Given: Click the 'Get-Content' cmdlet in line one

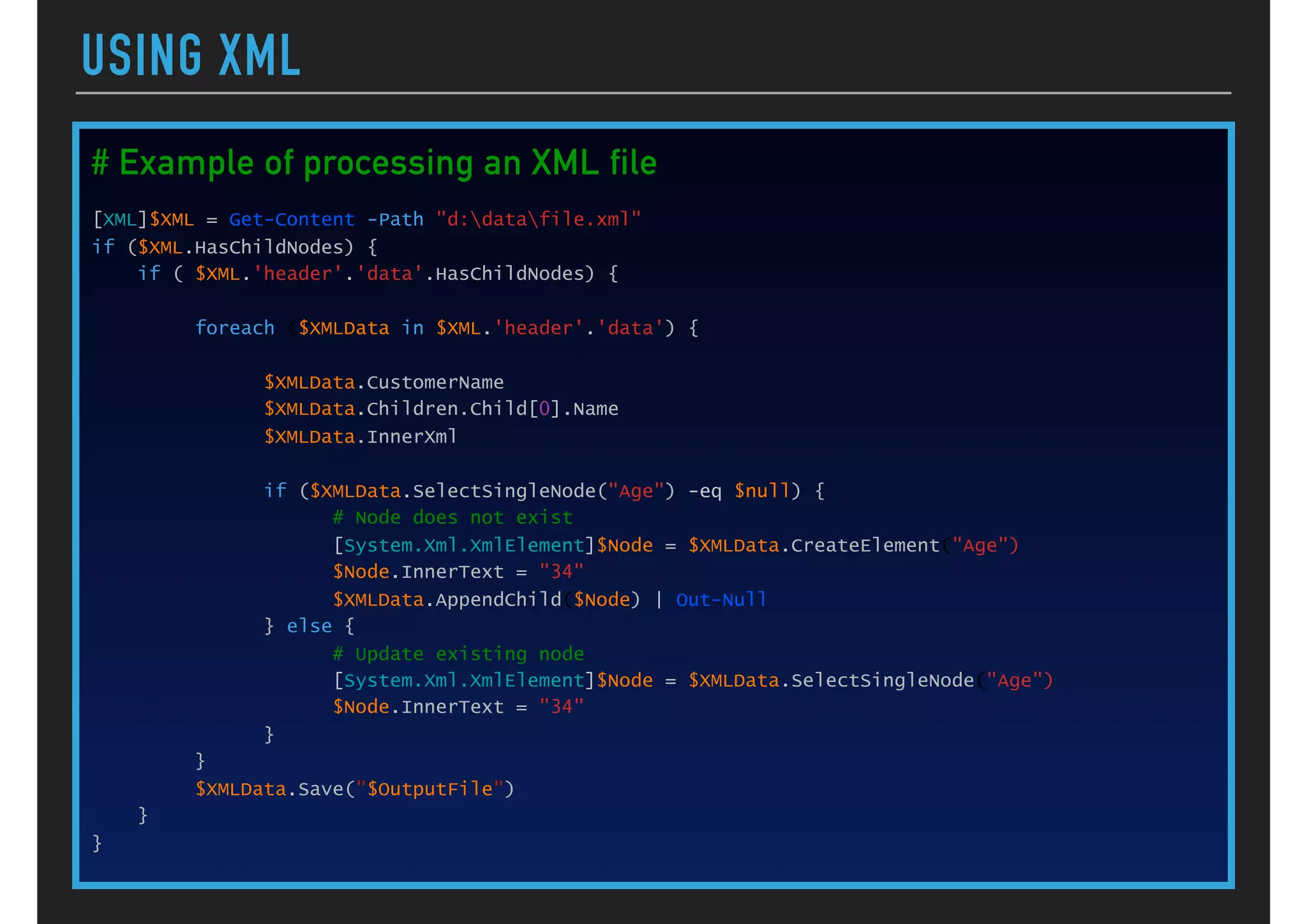Looking at the screenshot, I should pyautogui.click(x=292, y=220).
